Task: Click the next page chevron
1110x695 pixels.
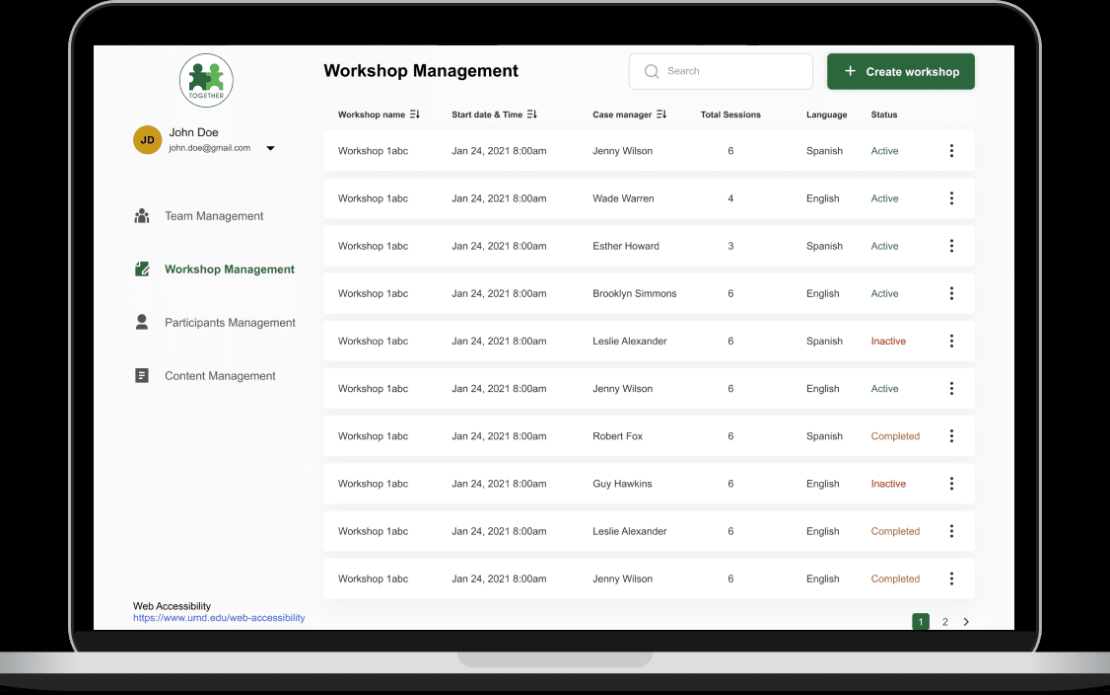Action: [966, 621]
